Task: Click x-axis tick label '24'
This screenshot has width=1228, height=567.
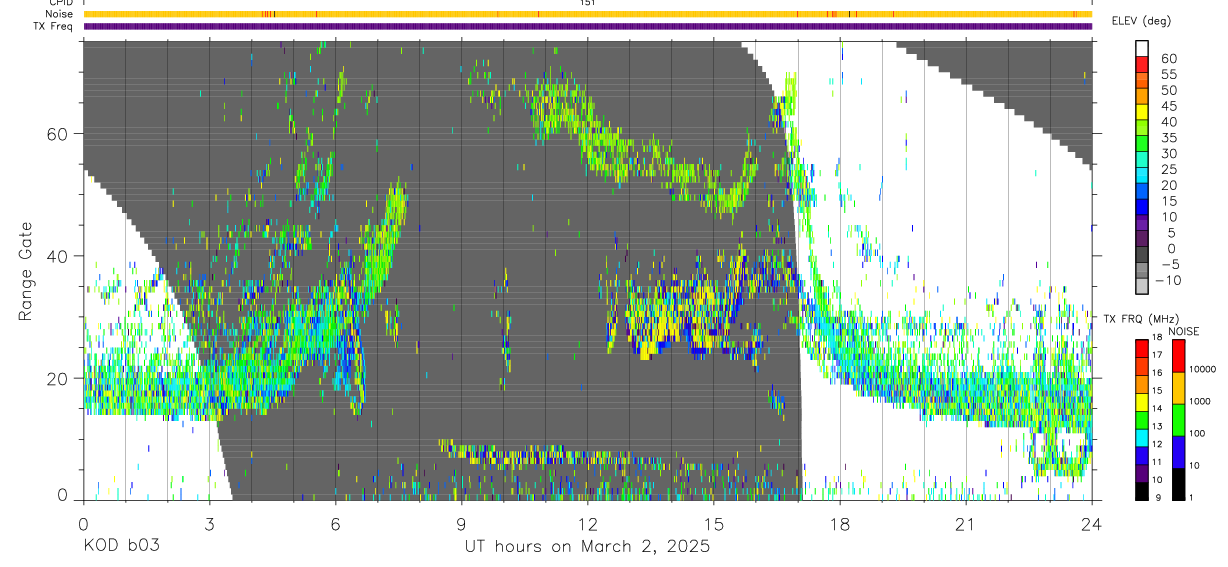Action: pyautogui.click(x=1091, y=524)
